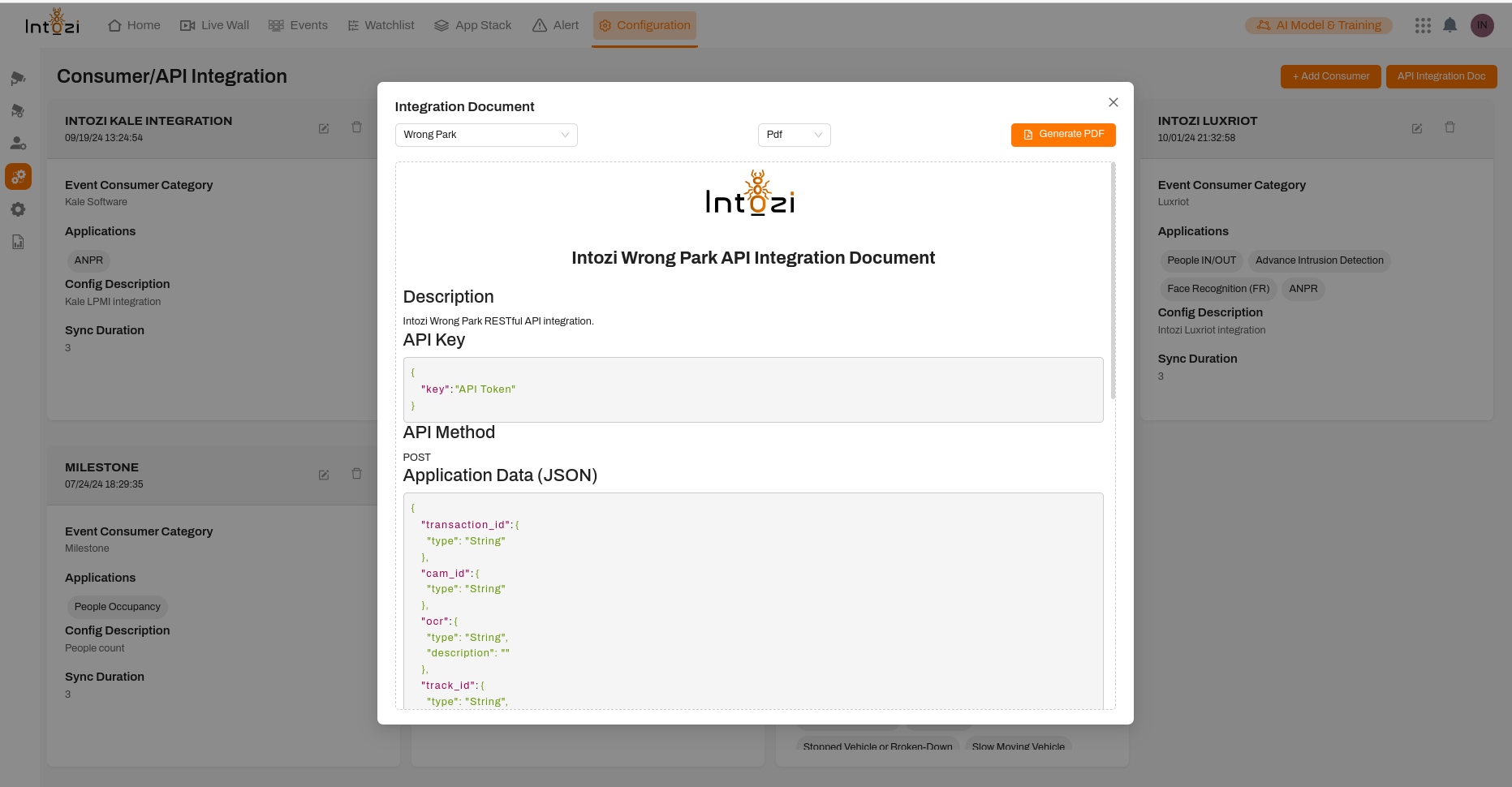Screen dimensions: 1512x787
Task: Edit the INTOZI KALE INTEGRATION consumer
Action: point(323,128)
